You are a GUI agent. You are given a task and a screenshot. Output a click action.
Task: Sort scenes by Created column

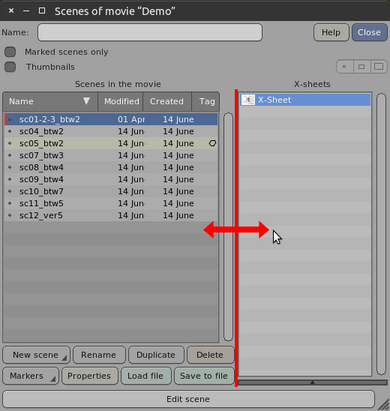167,101
